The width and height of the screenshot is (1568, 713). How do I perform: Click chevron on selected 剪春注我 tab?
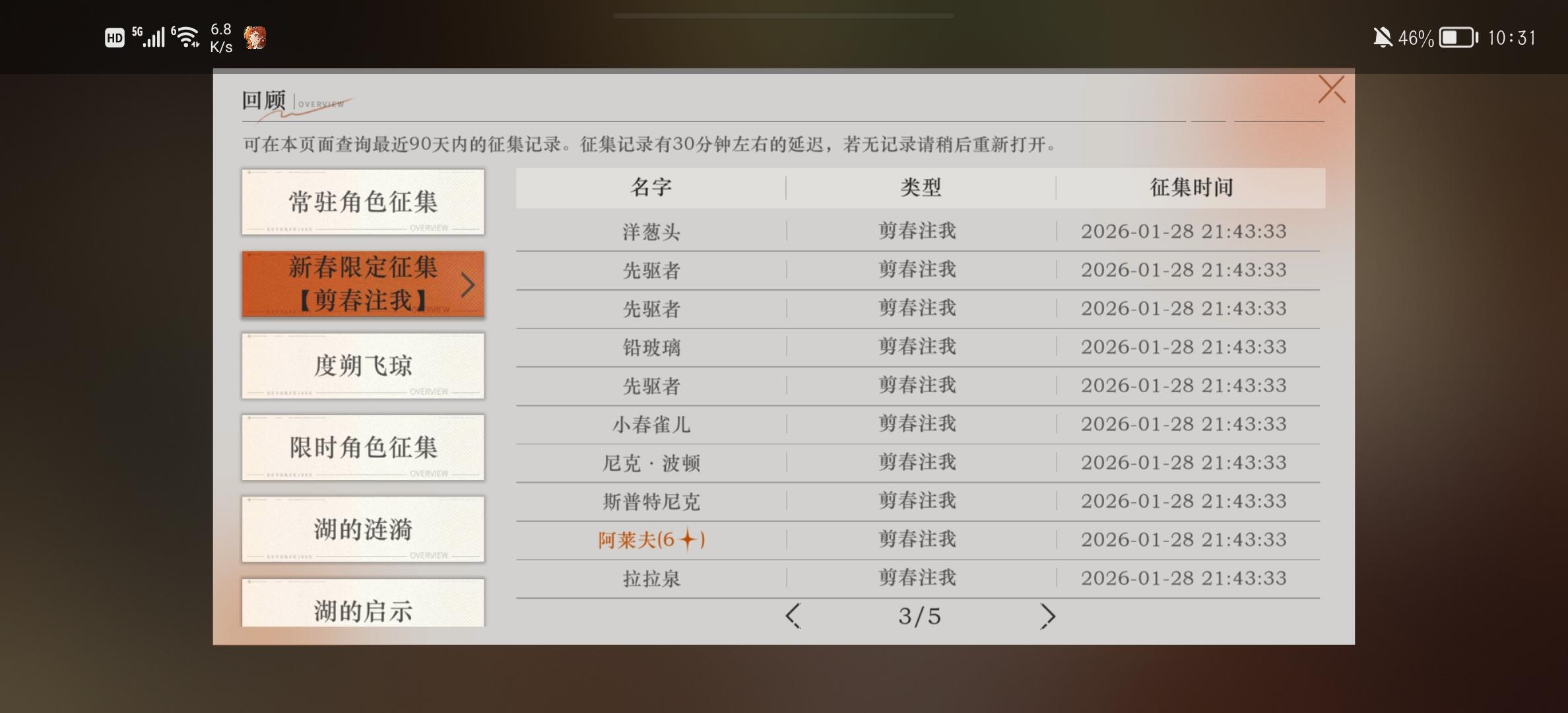click(467, 285)
